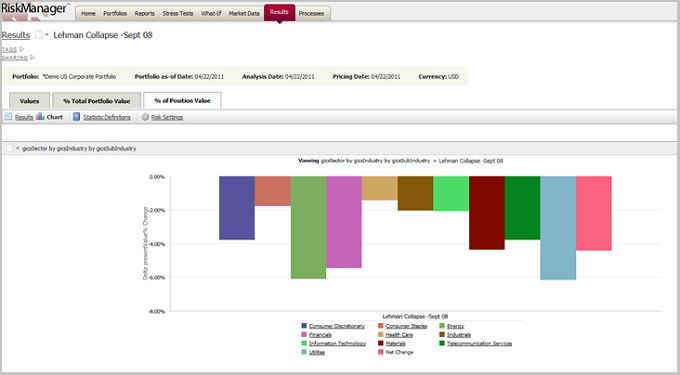
Task: Select the % Total Portfolio Value tab
Action: pos(97,101)
